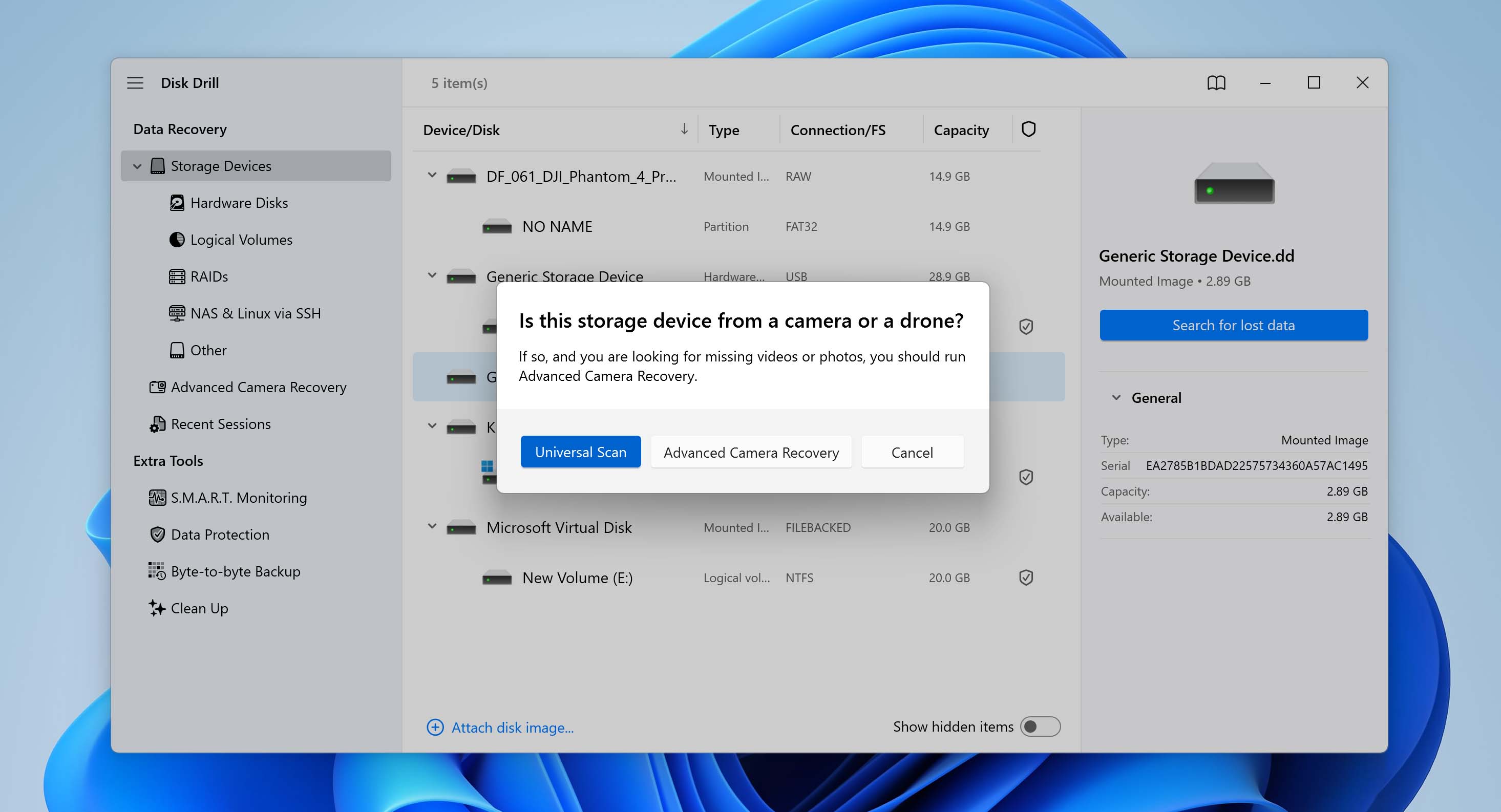Choose Advanced Camera Recovery in dialog
The image size is (1501, 812).
tap(751, 452)
